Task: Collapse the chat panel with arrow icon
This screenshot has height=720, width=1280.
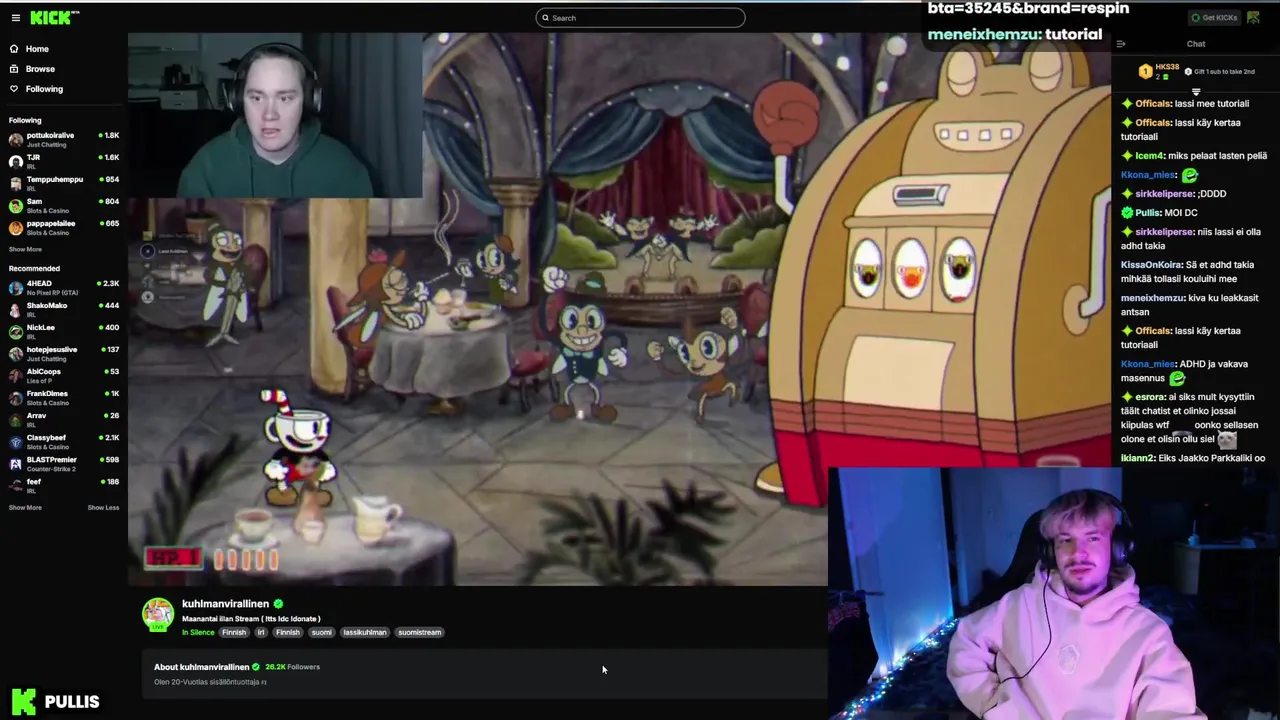Action: (1121, 44)
